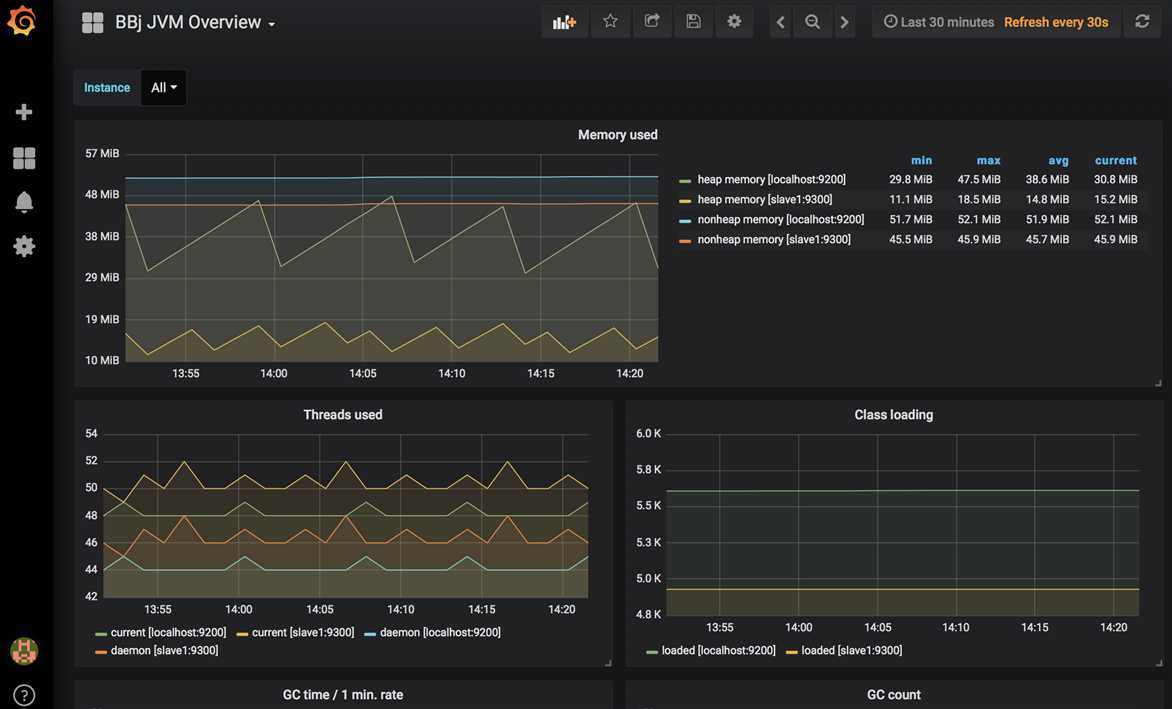Screen dimensions: 1172x709
Task: Open the Alerting bell icon
Action: click(x=24, y=202)
